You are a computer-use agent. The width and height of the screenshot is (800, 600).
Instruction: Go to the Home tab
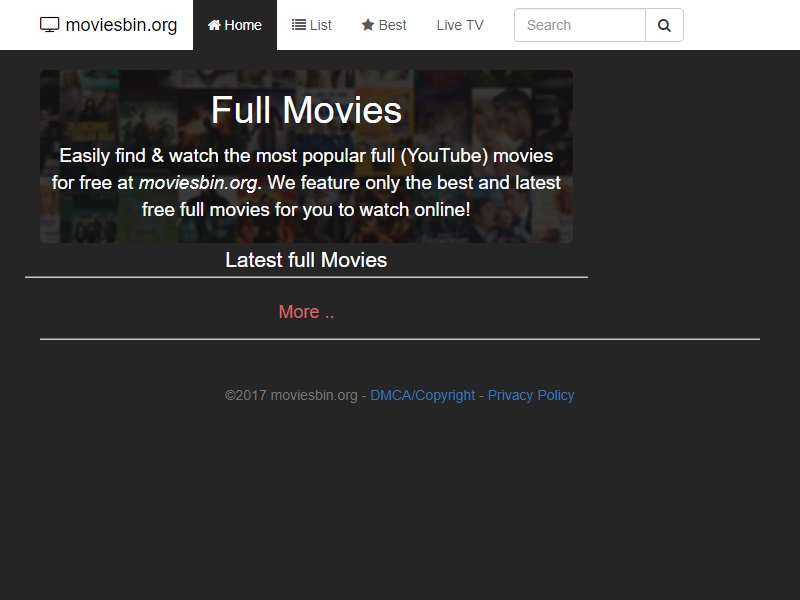(235, 25)
